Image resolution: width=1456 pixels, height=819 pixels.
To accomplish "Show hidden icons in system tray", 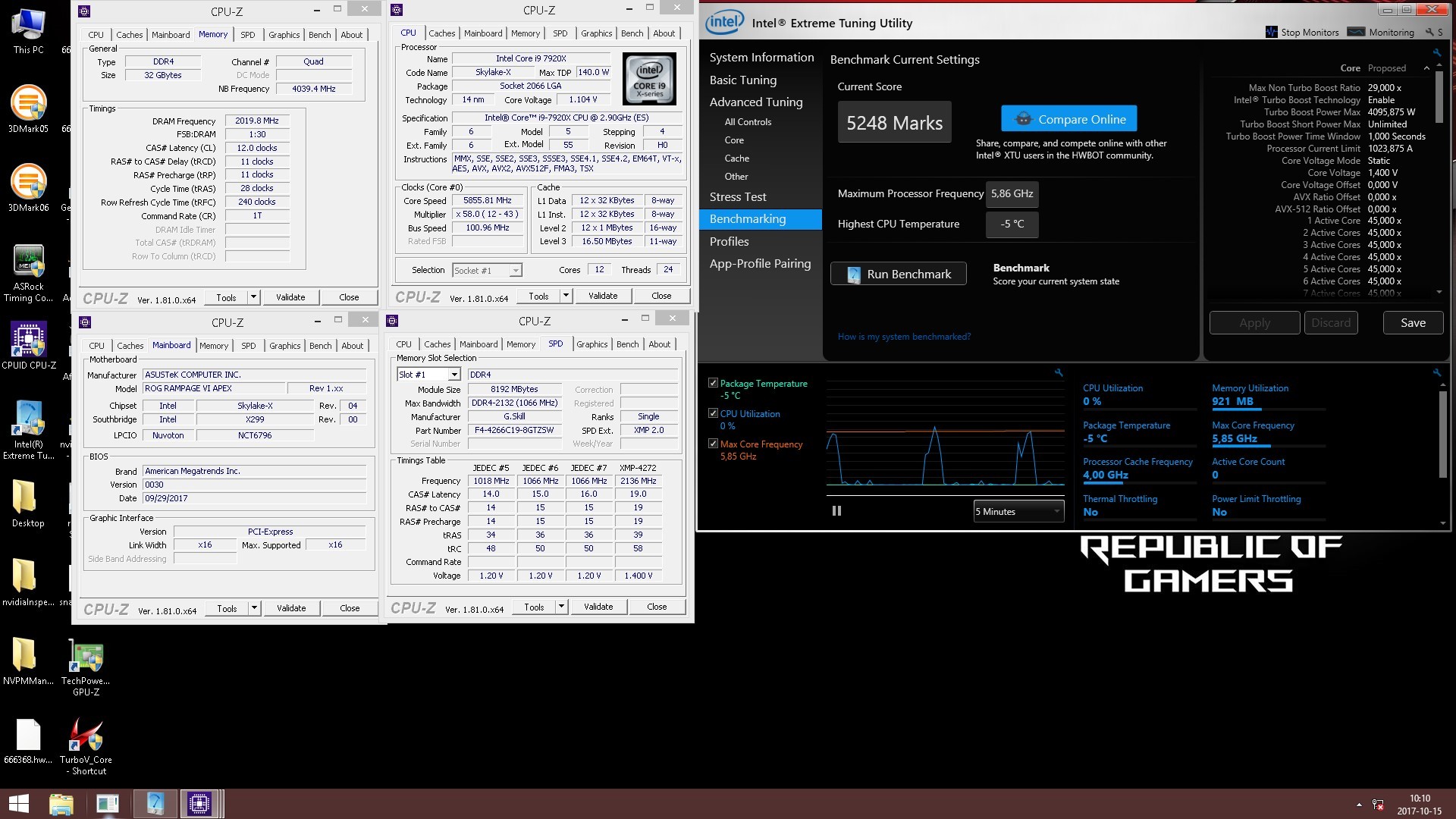I will pos(1358,805).
